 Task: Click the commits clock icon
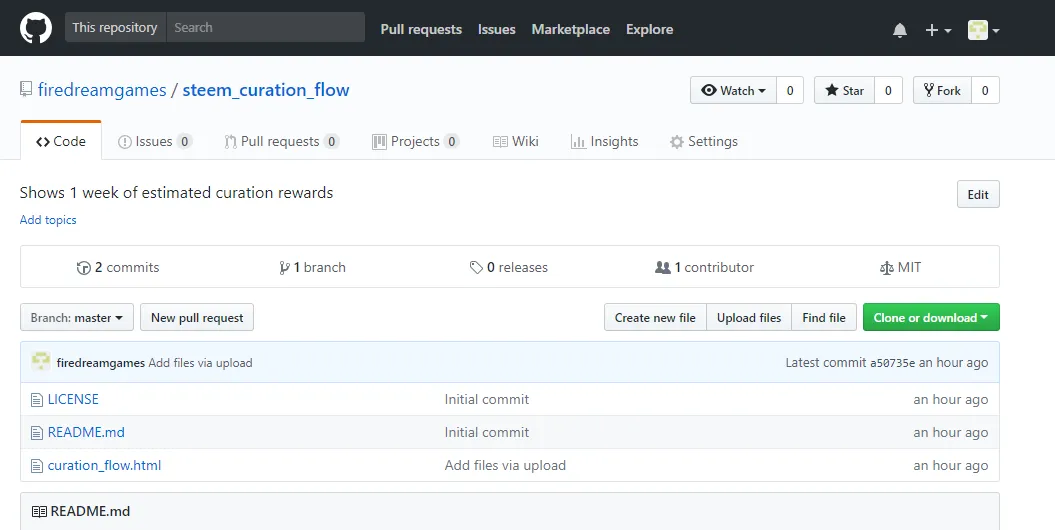point(83,268)
